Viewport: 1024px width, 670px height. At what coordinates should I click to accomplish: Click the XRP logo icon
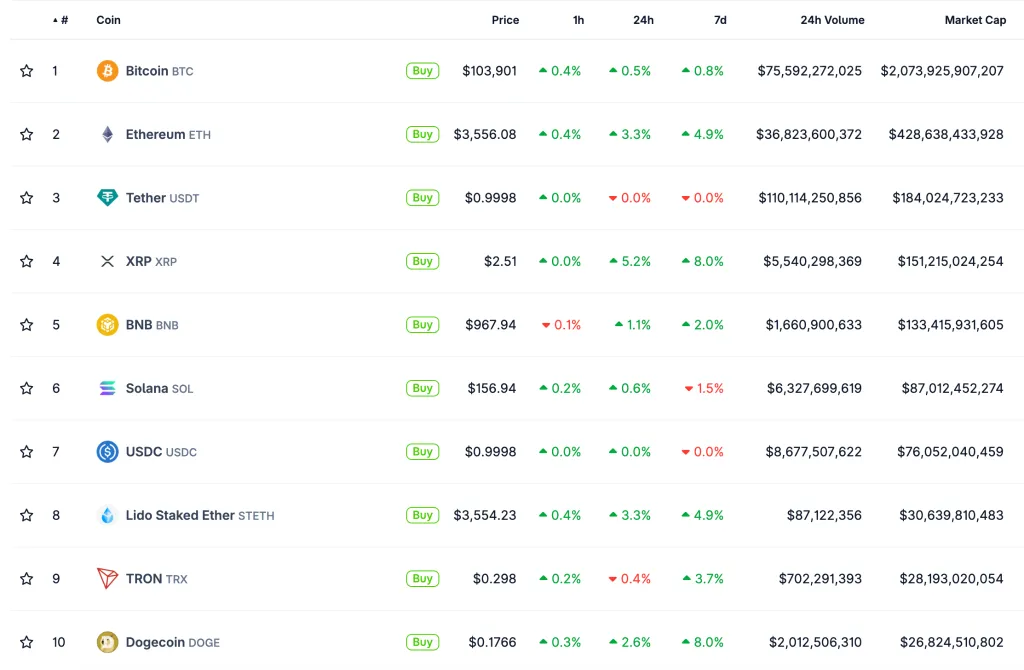click(107, 261)
